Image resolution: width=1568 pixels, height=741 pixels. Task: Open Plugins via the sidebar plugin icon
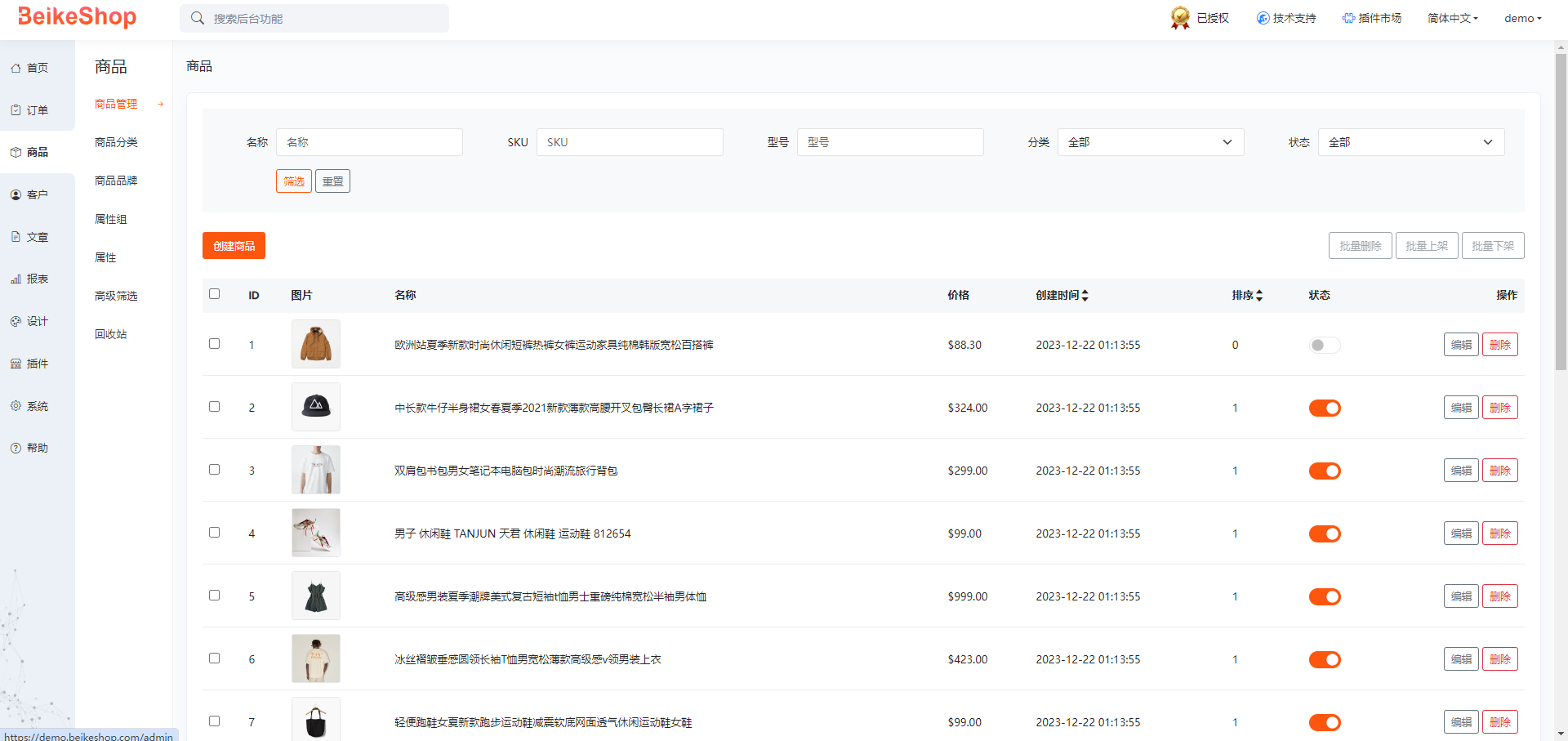click(16, 364)
